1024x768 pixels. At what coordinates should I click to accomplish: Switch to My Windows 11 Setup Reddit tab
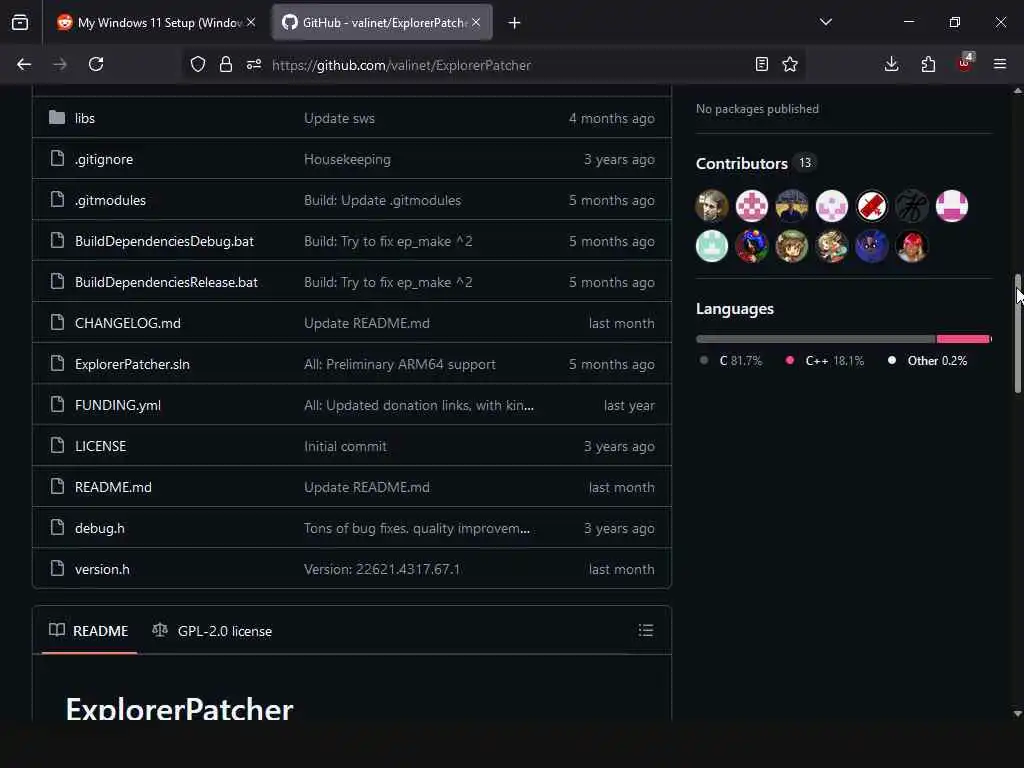(x=155, y=23)
